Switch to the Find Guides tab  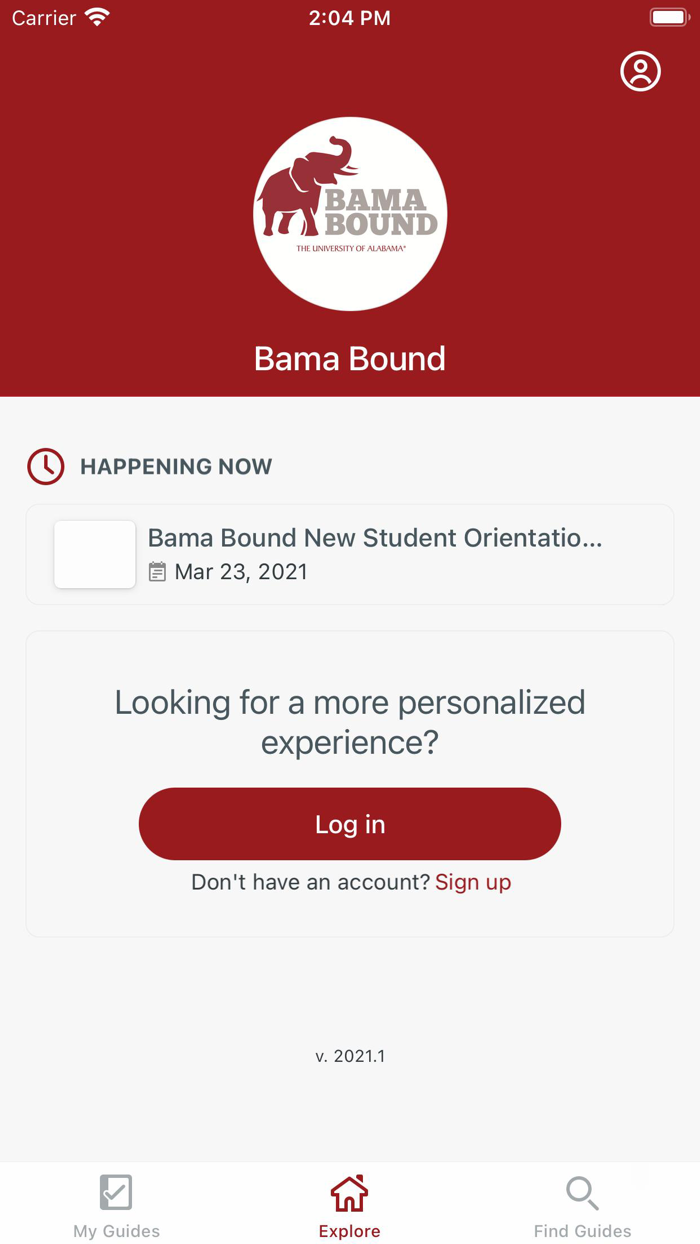coord(582,1204)
